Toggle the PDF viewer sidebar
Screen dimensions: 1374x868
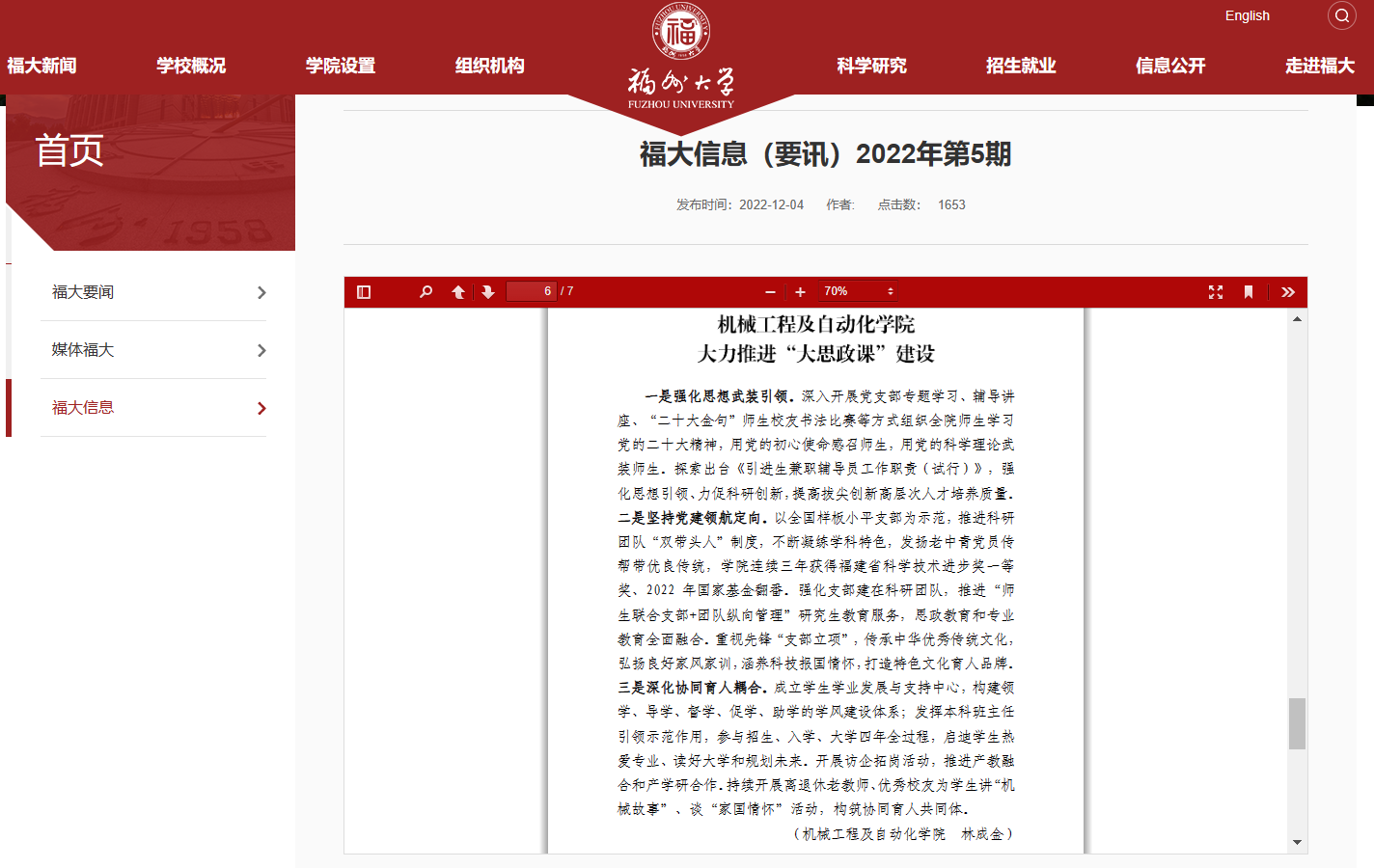pyautogui.click(x=364, y=292)
